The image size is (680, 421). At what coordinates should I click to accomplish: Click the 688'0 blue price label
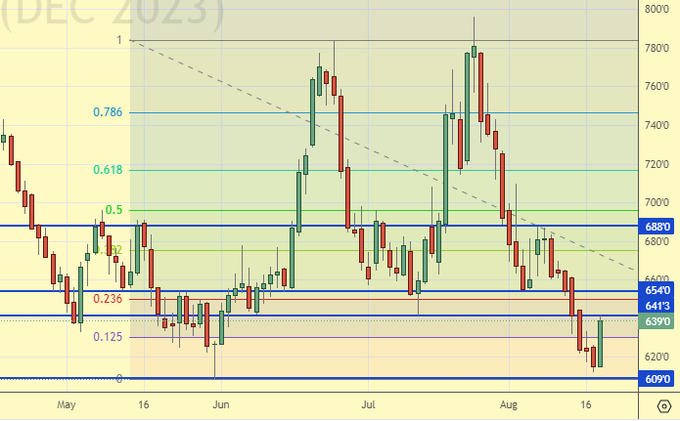[x=658, y=226]
